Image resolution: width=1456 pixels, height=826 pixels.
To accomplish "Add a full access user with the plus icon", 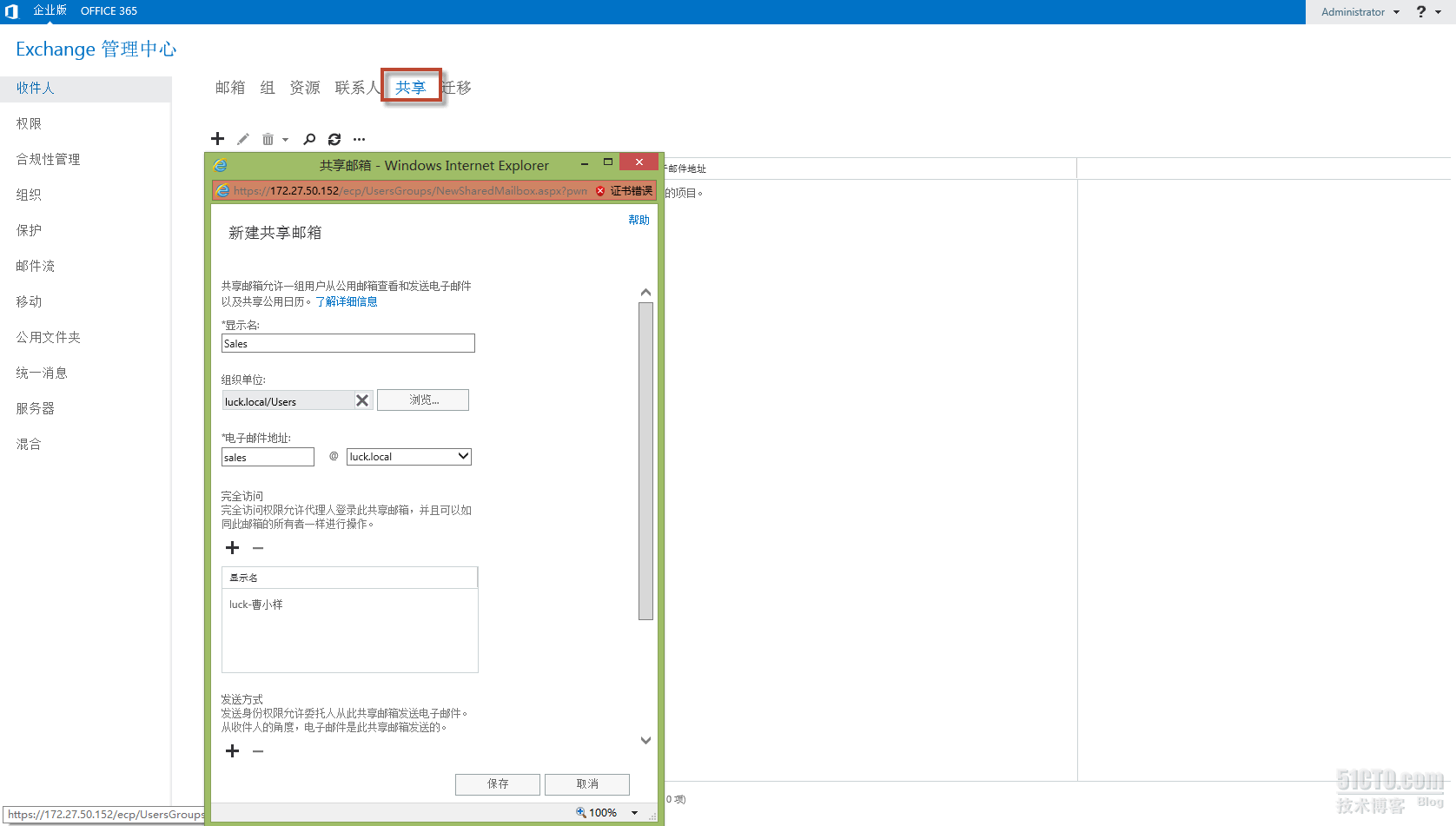I will pos(232,547).
